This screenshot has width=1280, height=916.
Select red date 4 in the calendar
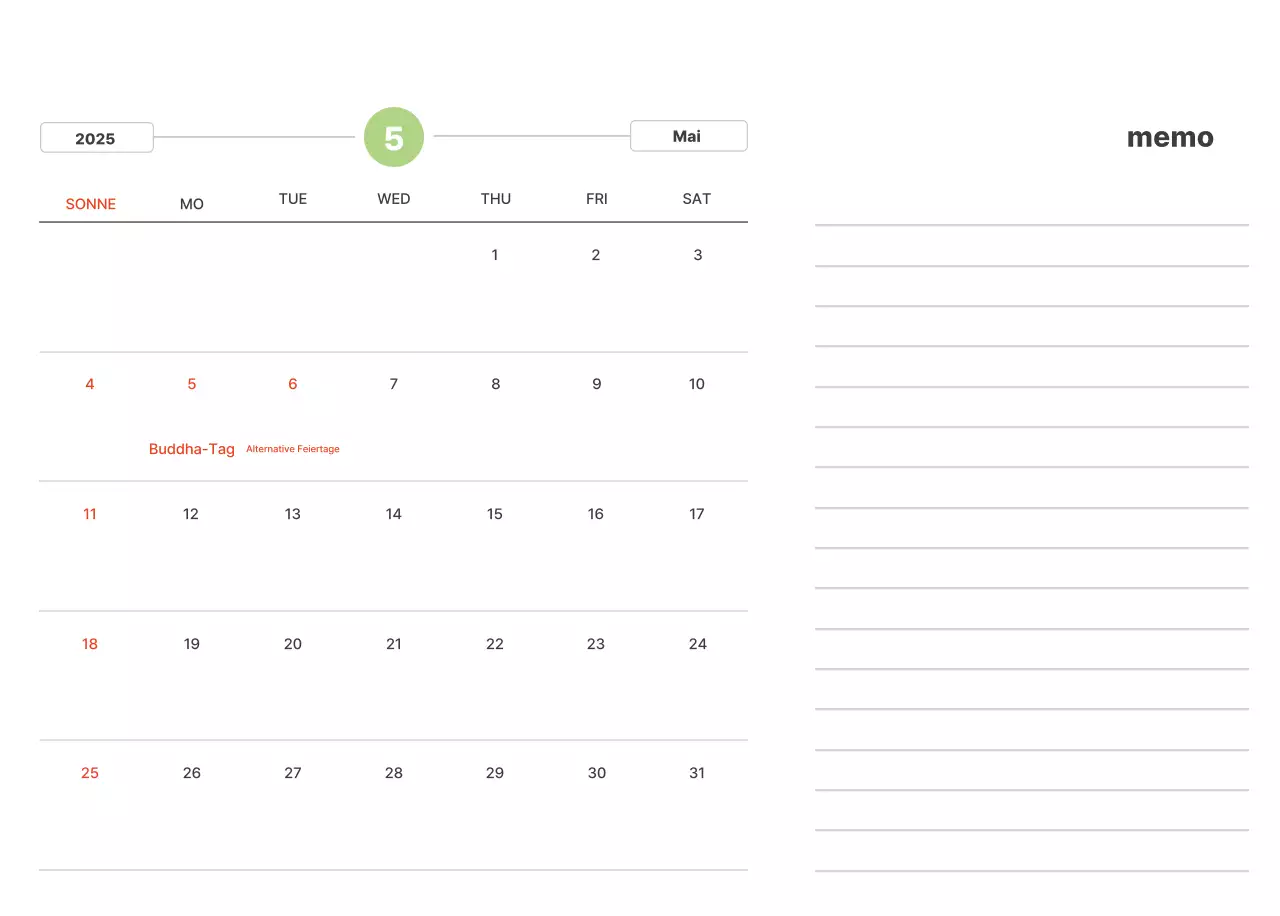[x=90, y=384]
